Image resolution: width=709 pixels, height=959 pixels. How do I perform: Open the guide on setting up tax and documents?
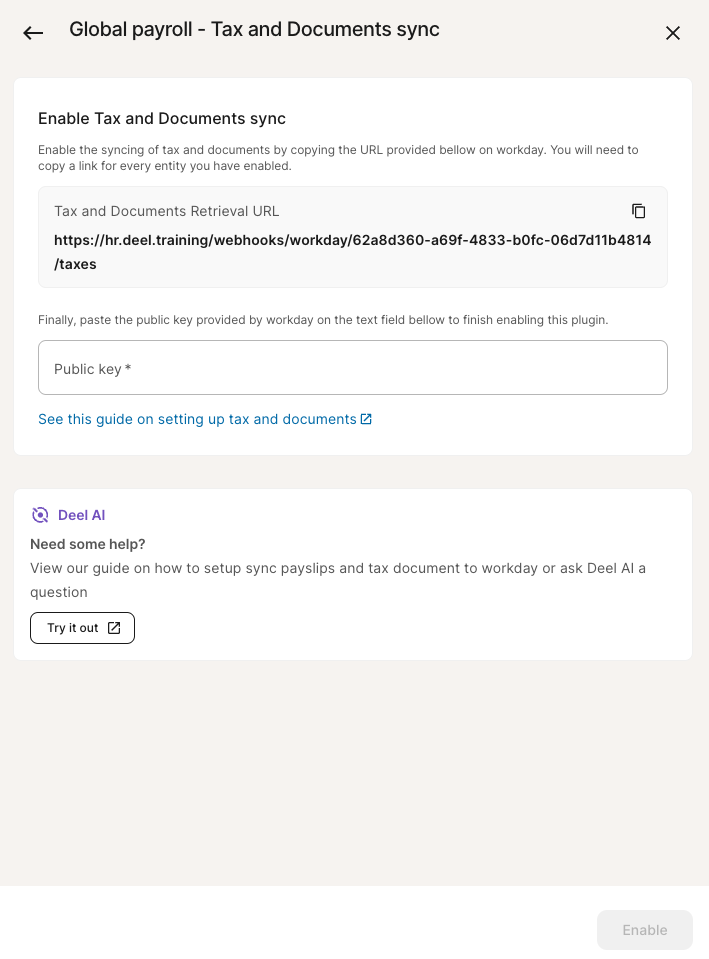click(x=197, y=419)
